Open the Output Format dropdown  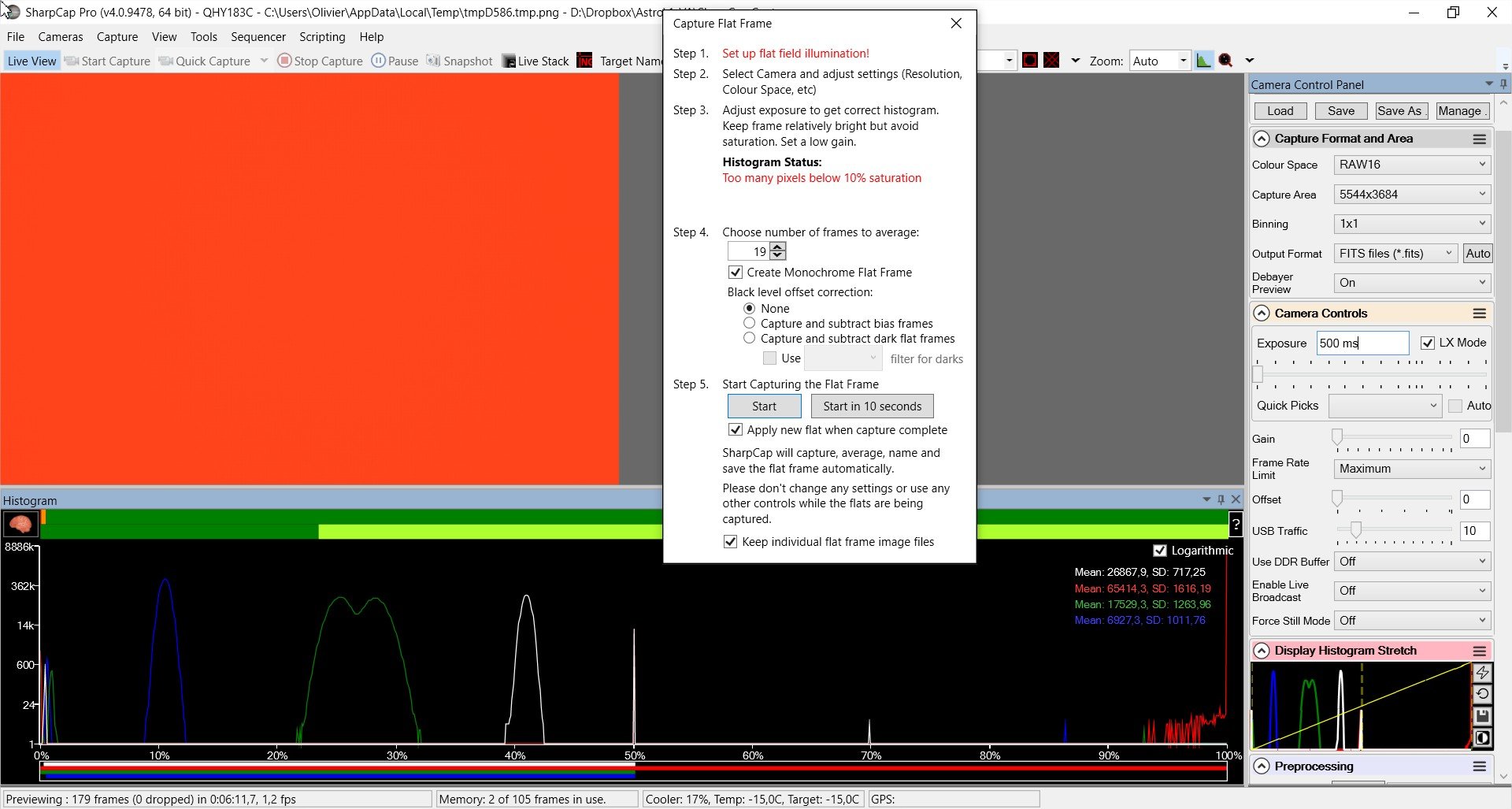1396,254
